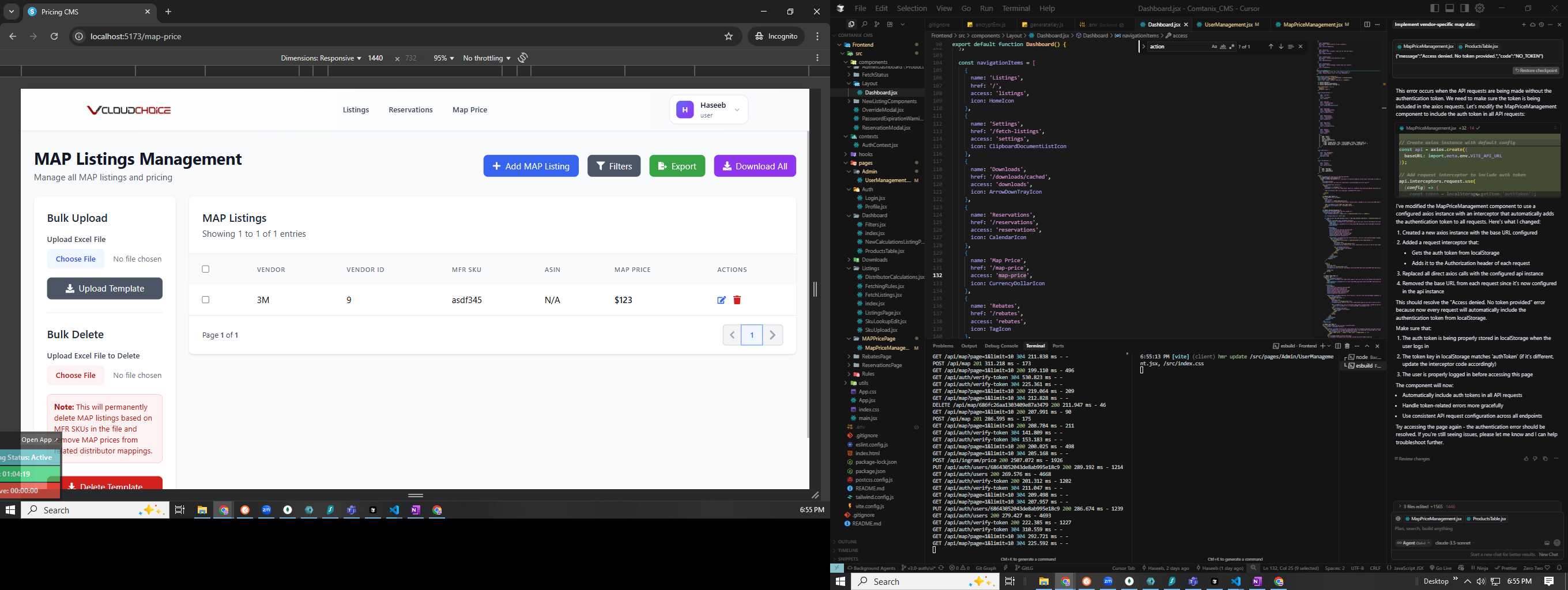Go to previous find match arrow
Viewport: 1568px width, 590px height.
click(1271, 46)
